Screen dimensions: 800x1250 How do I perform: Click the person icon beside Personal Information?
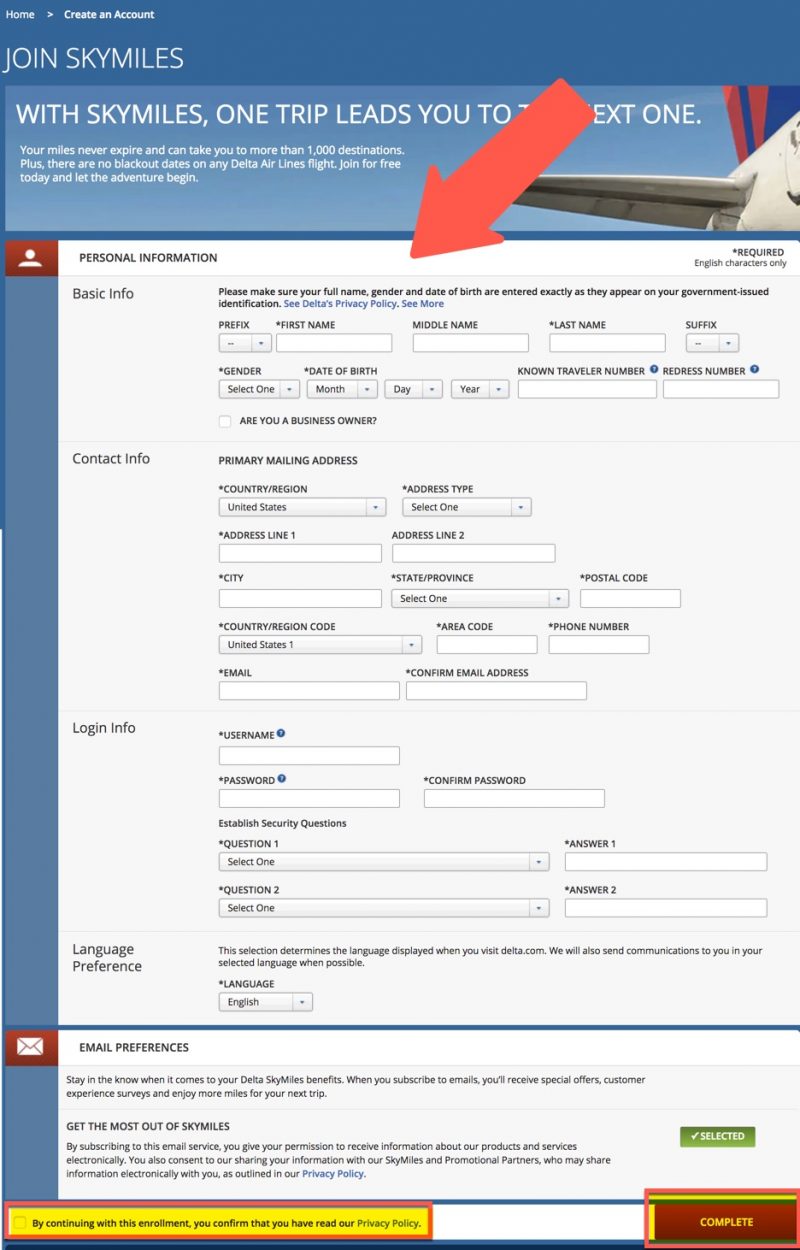coord(31,257)
